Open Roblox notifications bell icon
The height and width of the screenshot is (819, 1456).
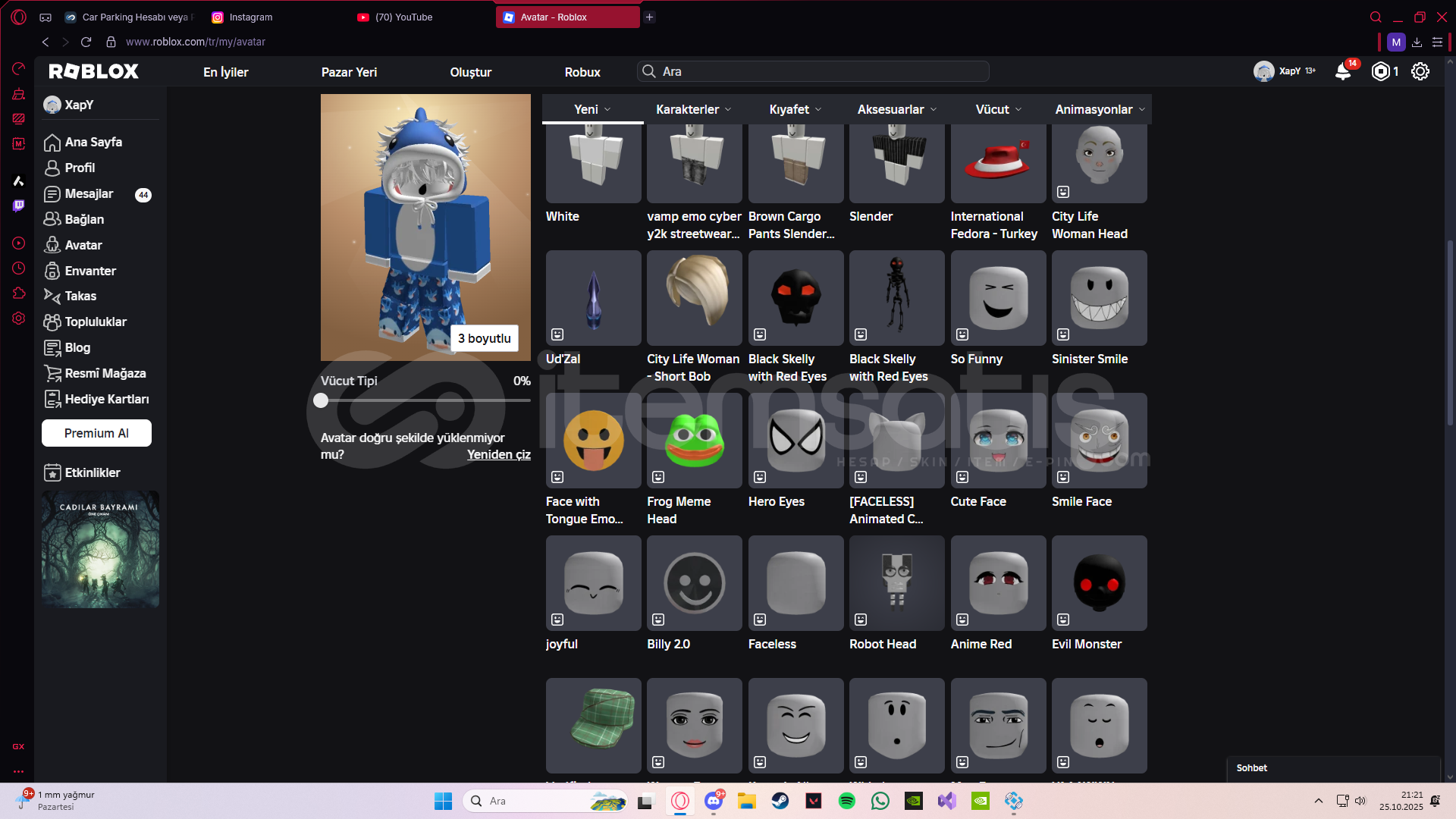[x=1342, y=71]
